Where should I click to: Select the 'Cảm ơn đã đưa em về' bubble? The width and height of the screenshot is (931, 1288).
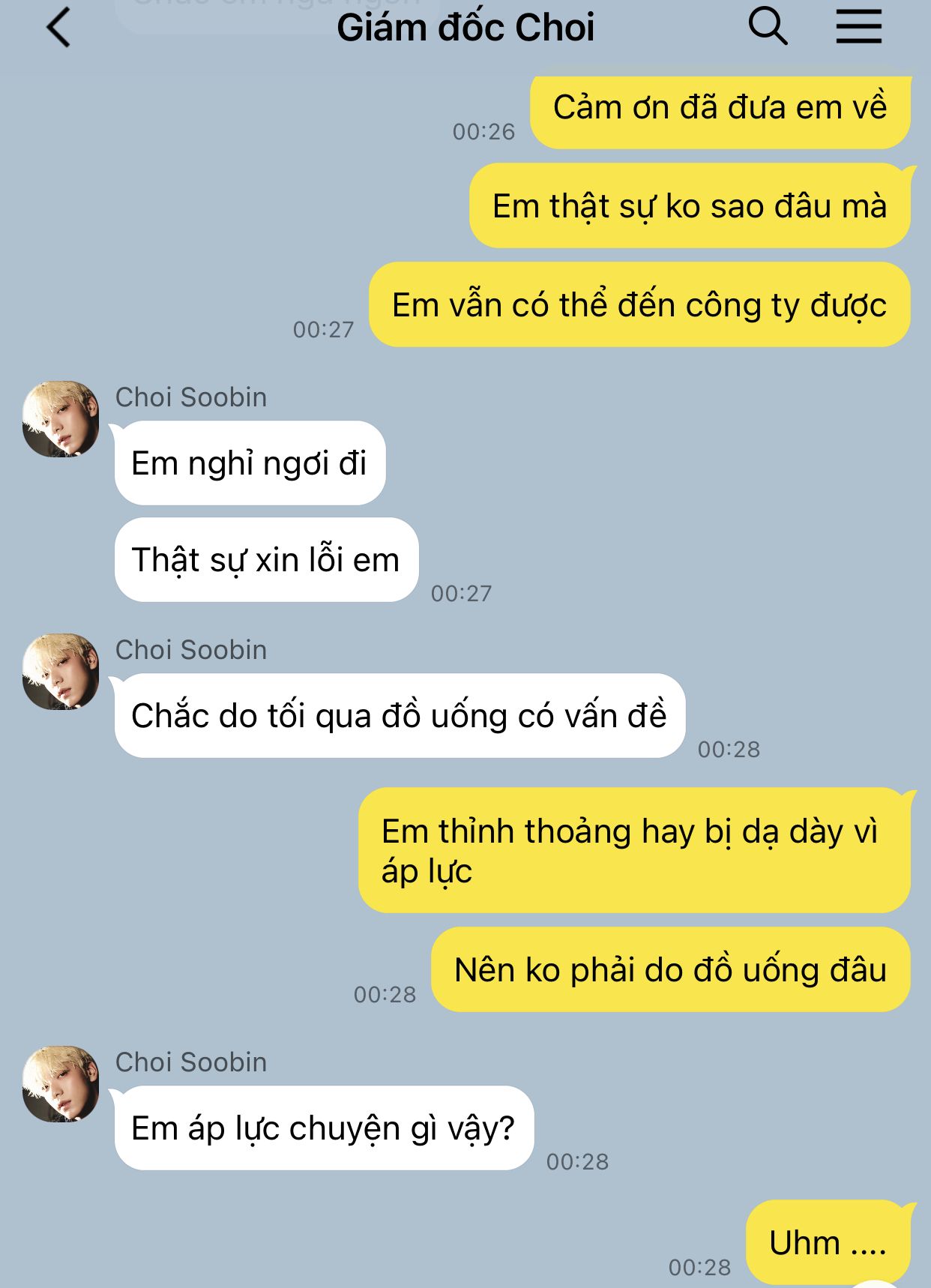(720, 107)
